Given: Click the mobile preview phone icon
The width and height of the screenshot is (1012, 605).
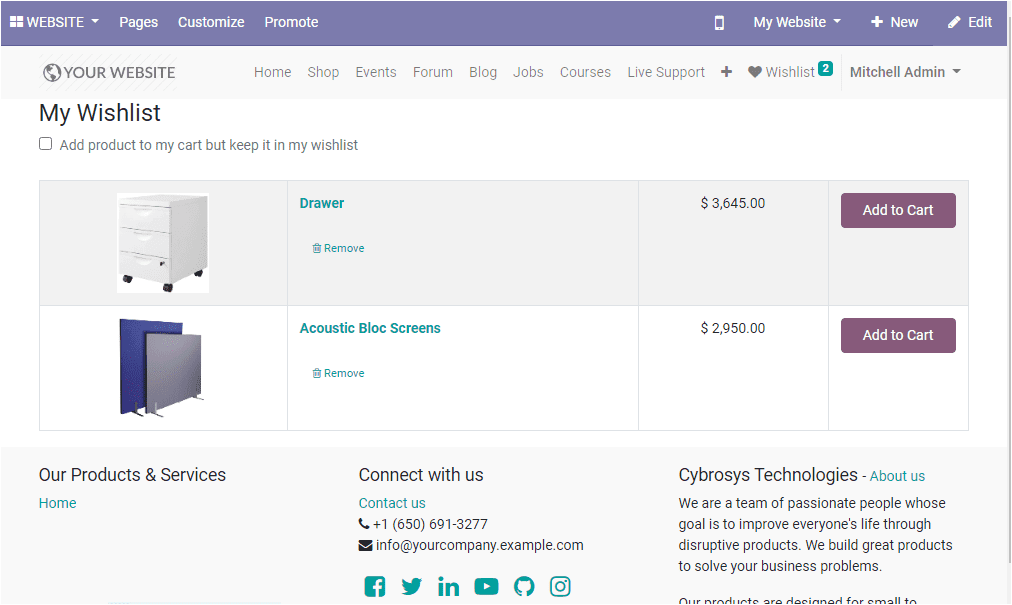Looking at the screenshot, I should click(719, 22).
